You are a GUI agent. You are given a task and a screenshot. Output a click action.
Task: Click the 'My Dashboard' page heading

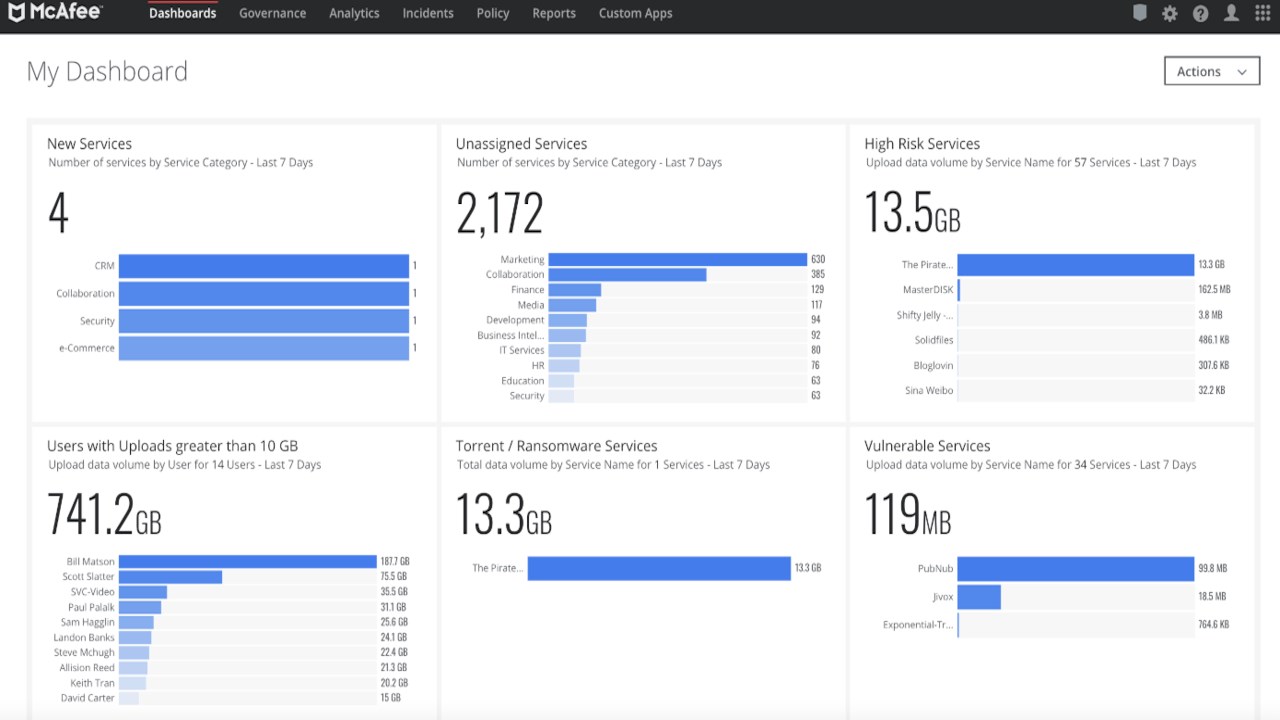(107, 72)
